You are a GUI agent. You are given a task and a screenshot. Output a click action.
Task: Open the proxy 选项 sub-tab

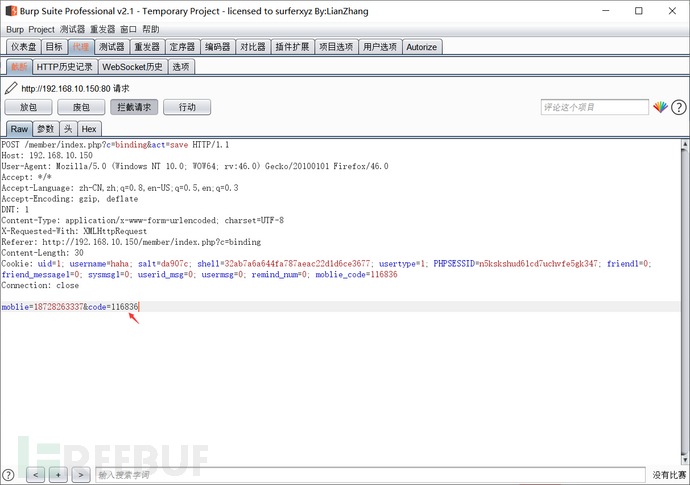(x=181, y=67)
